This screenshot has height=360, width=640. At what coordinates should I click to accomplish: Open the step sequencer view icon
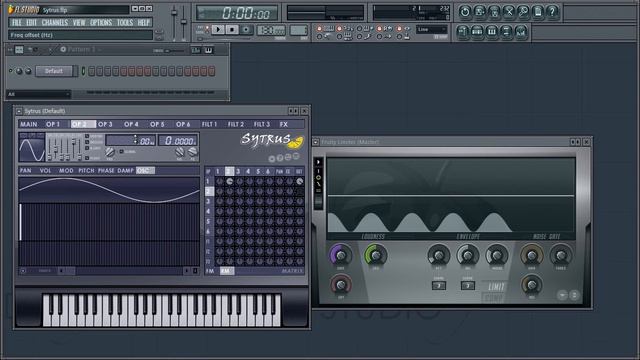477,31
